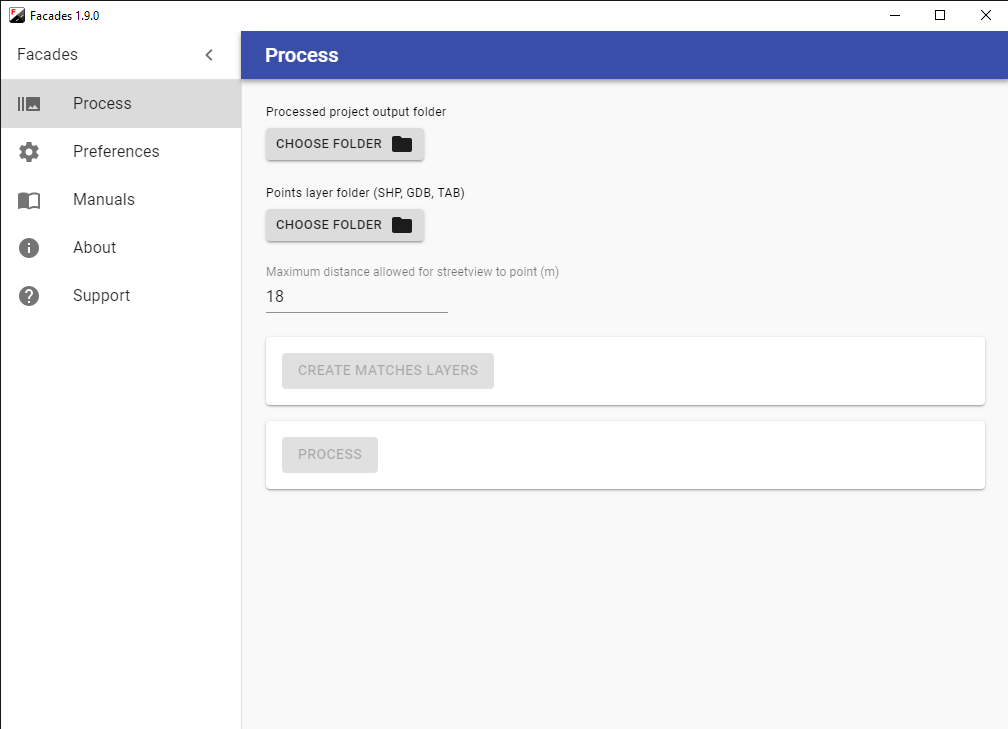
Task: Open the About menu item
Action: [121, 248]
